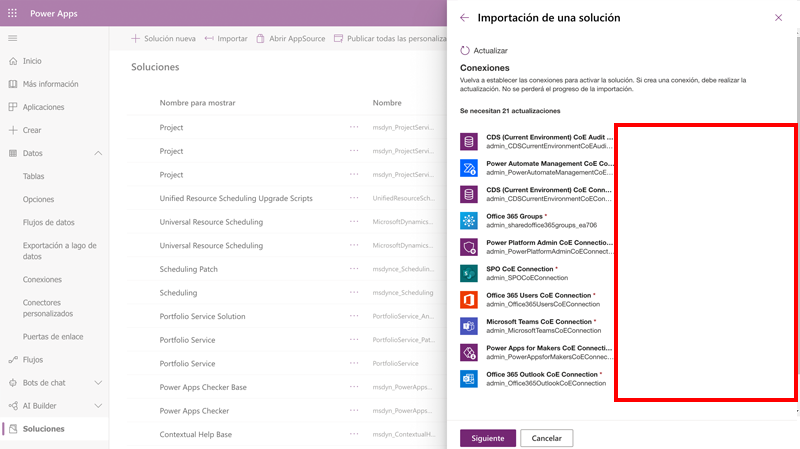Expand the Bots de chat section
Viewport: 800px width, 449px height.
pyautogui.click(x=98, y=383)
